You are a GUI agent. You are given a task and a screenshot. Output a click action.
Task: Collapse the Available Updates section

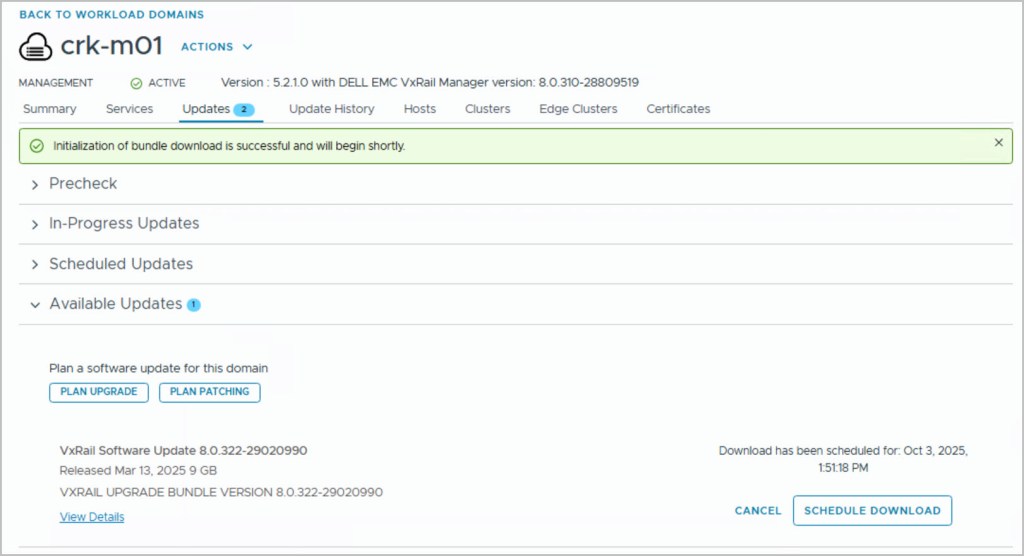(115, 304)
